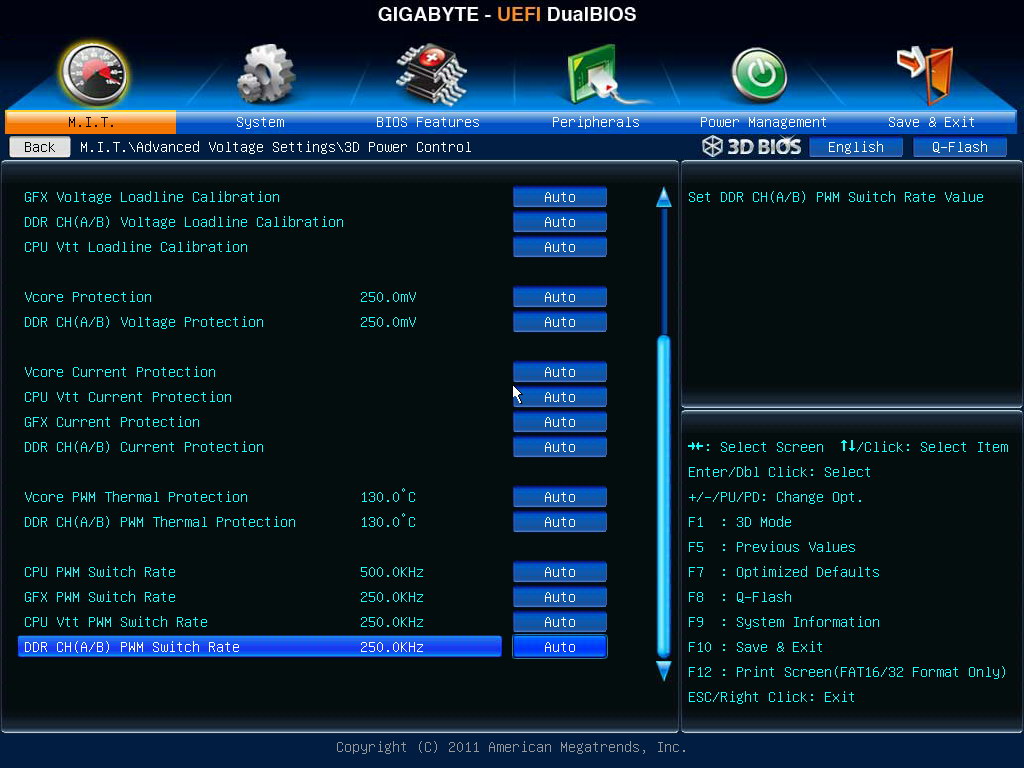Click the scroll down arrow
This screenshot has width=1024, height=768.
click(x=664, y=671)
